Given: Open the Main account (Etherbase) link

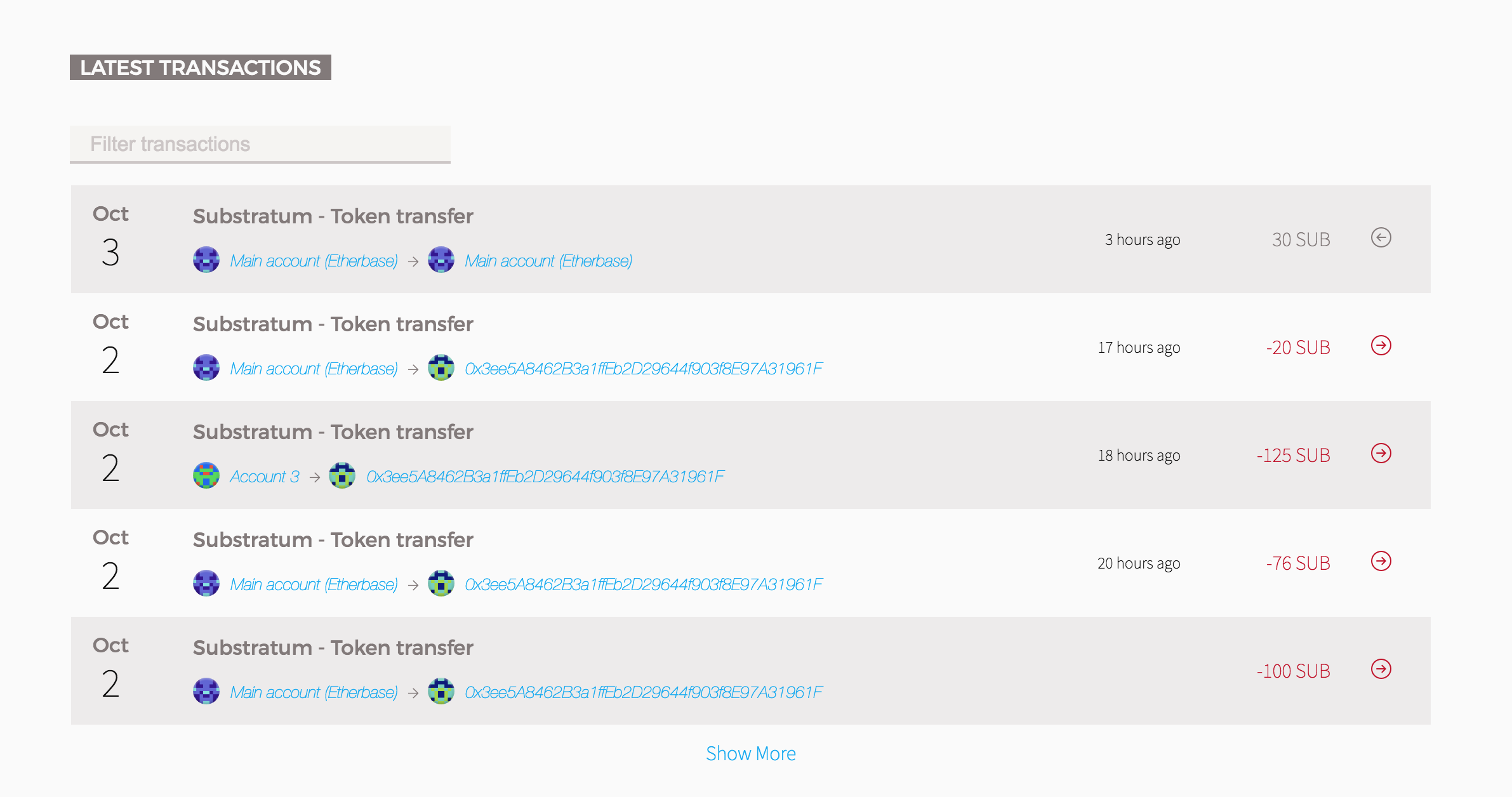Looking at the screenshot, I should click(x=314, y=260).
